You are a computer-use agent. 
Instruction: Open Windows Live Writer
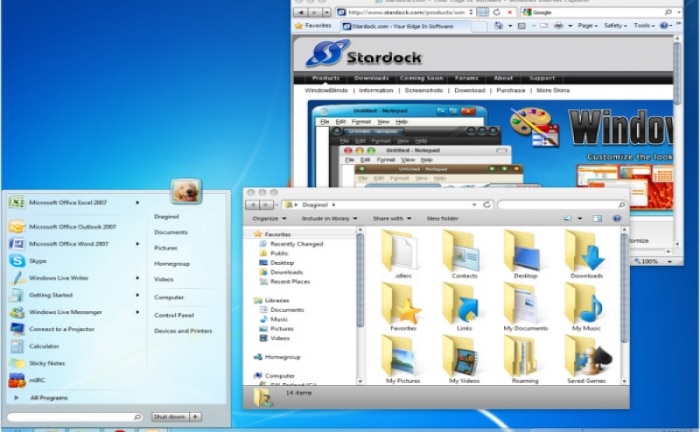(49, 278)
